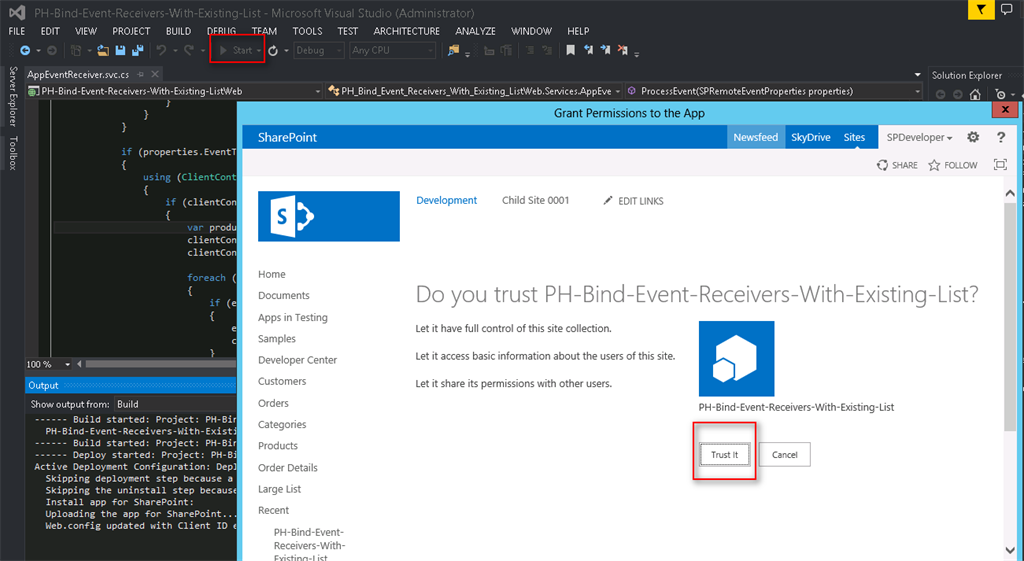1024x561 pixels.
Task: Click the Pending Changes Filter clock icon
Action: pos(1000,94)
